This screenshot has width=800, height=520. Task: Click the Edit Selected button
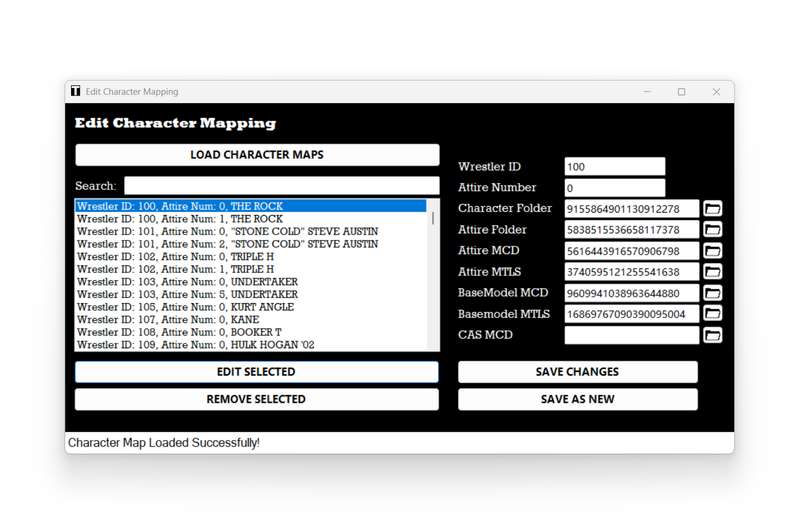point(257,372)
